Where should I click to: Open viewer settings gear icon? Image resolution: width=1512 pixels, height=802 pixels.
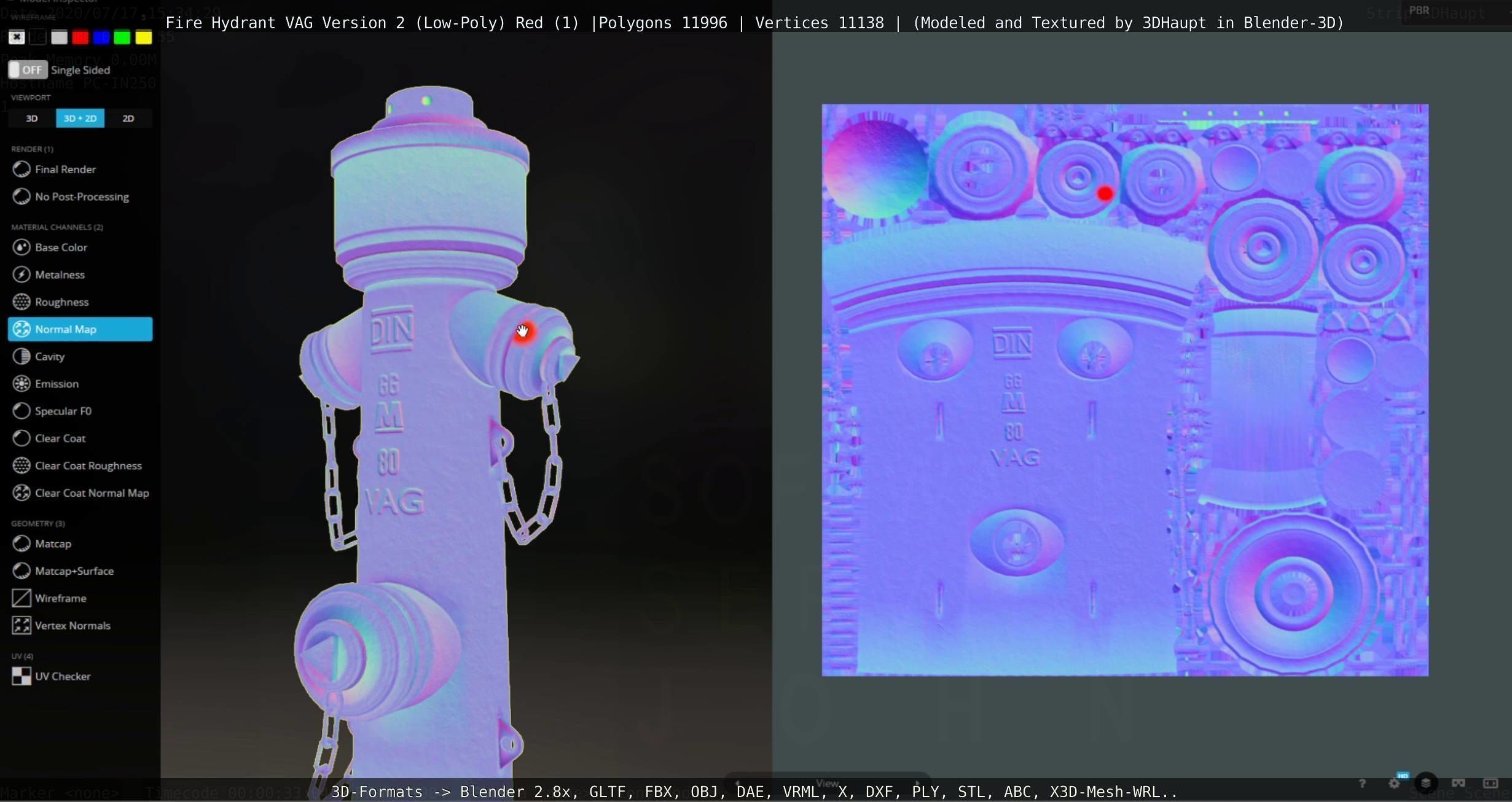(1394, 784)
